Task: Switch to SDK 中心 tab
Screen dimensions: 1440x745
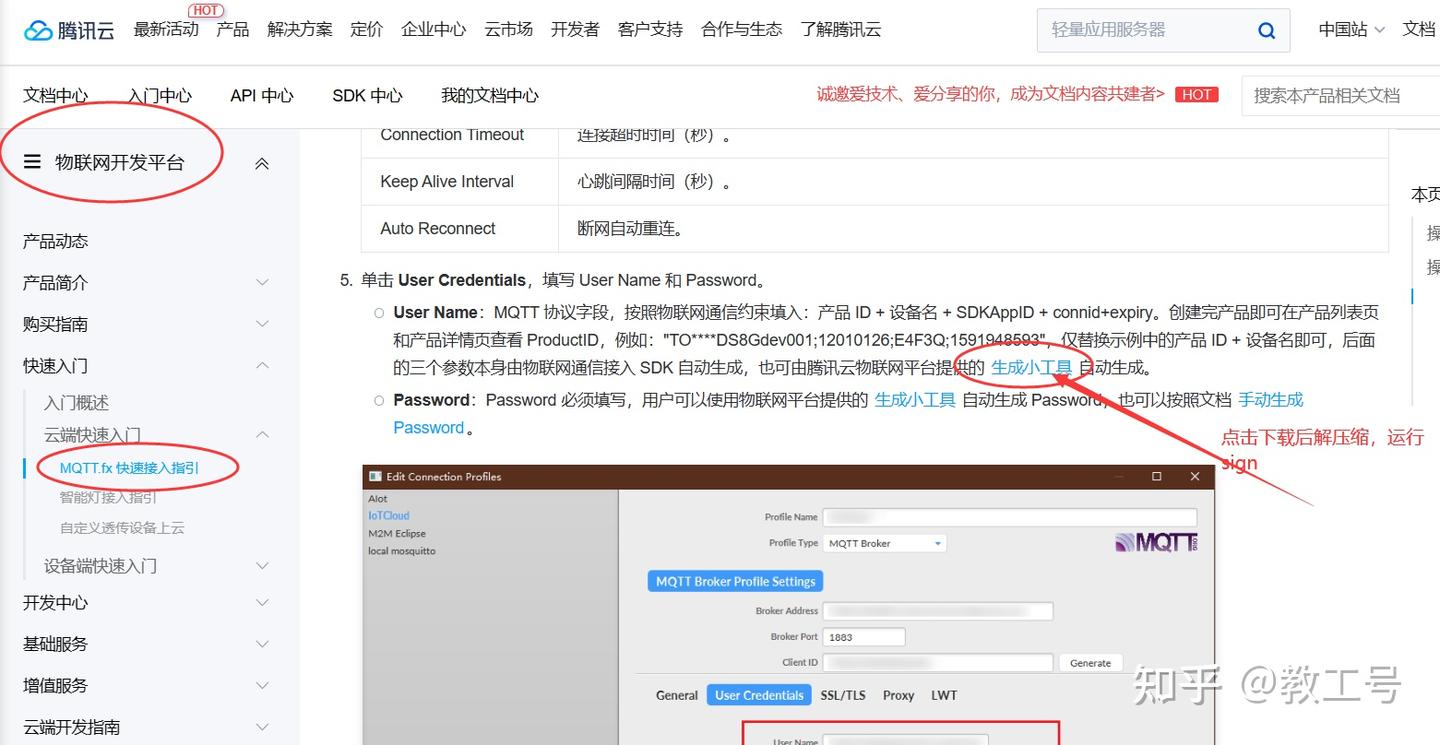Action: pyautogui.click(x=367, y=96)
